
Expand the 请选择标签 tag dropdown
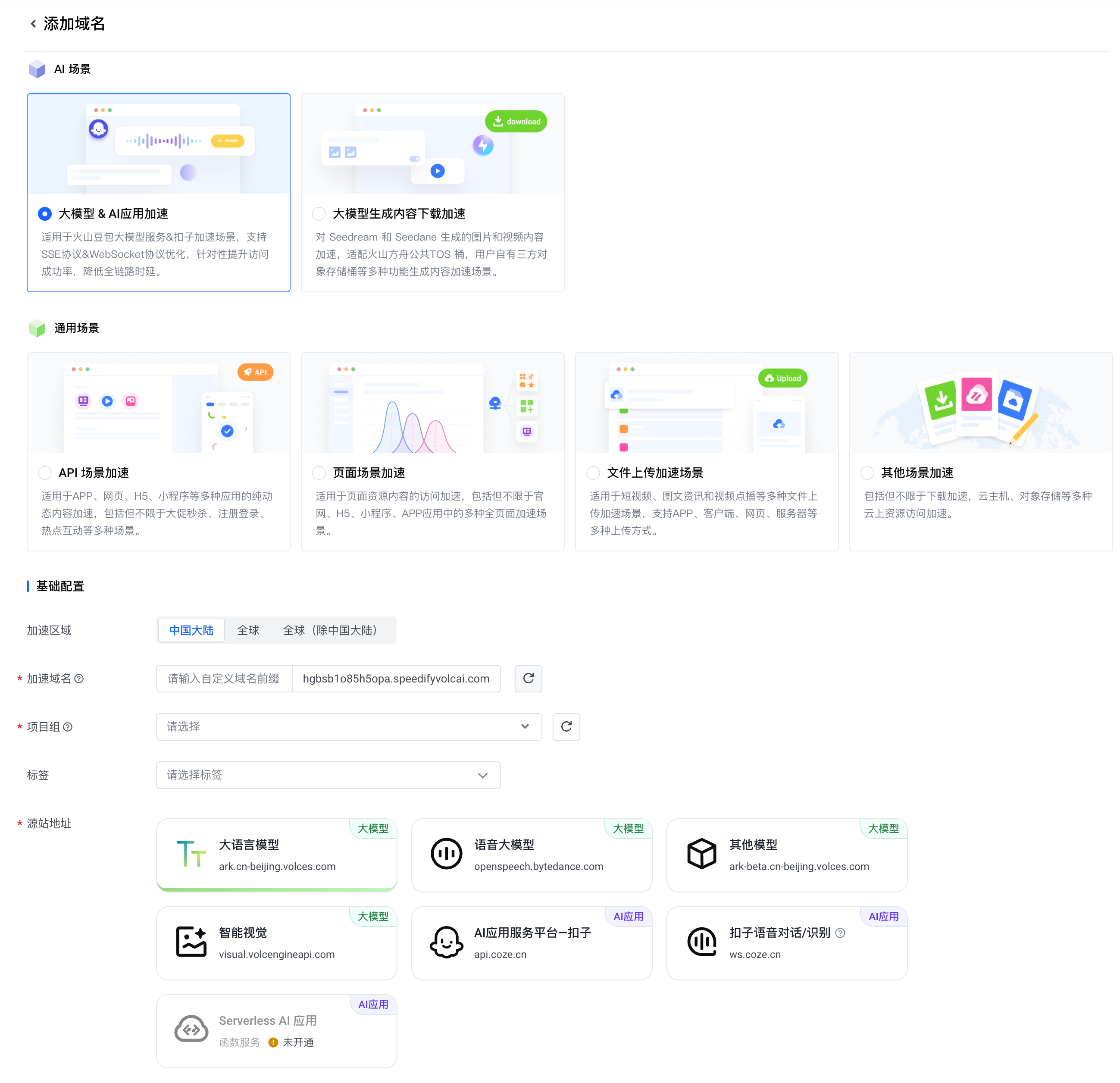328,775
